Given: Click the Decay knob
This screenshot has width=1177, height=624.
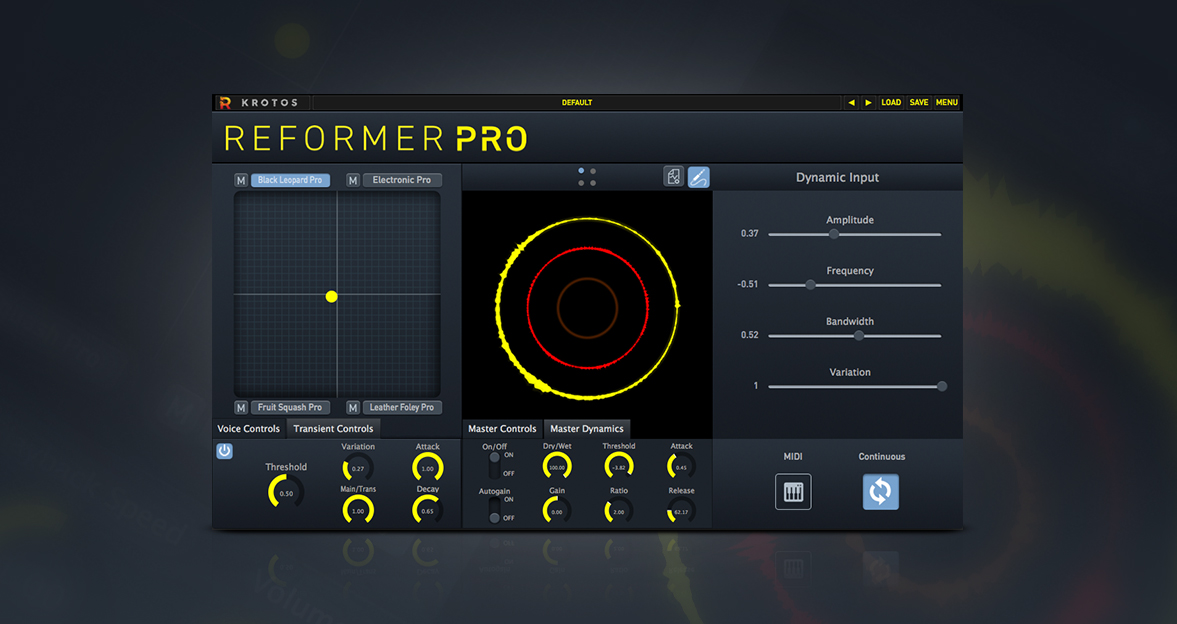Looking at the screenshot, I should [427, 511].
